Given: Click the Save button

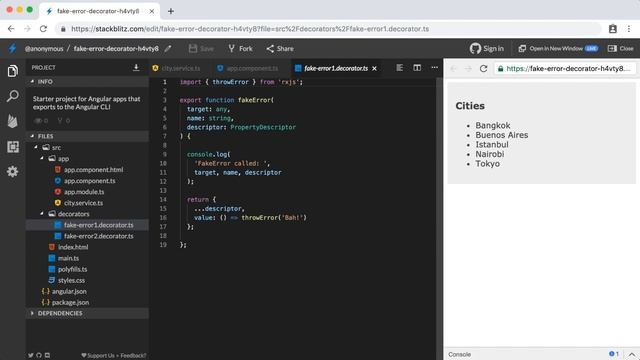Looking at the screenshot, I should tap(201, 49).
